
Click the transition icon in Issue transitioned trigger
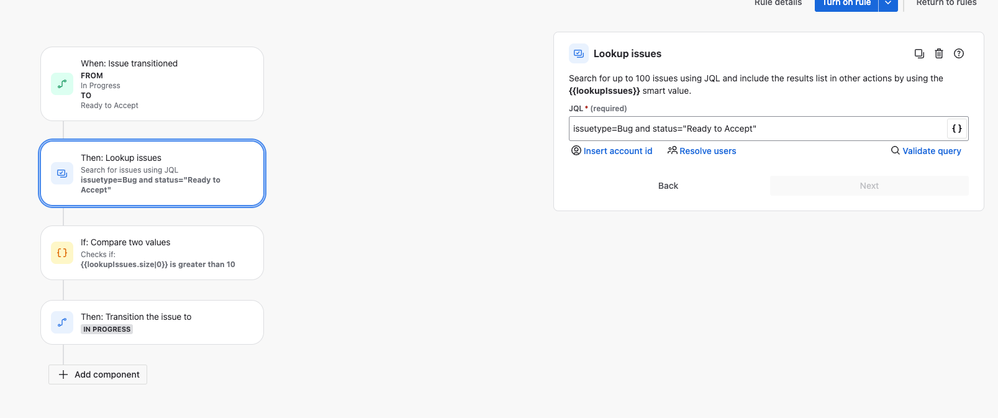[62, 84]
